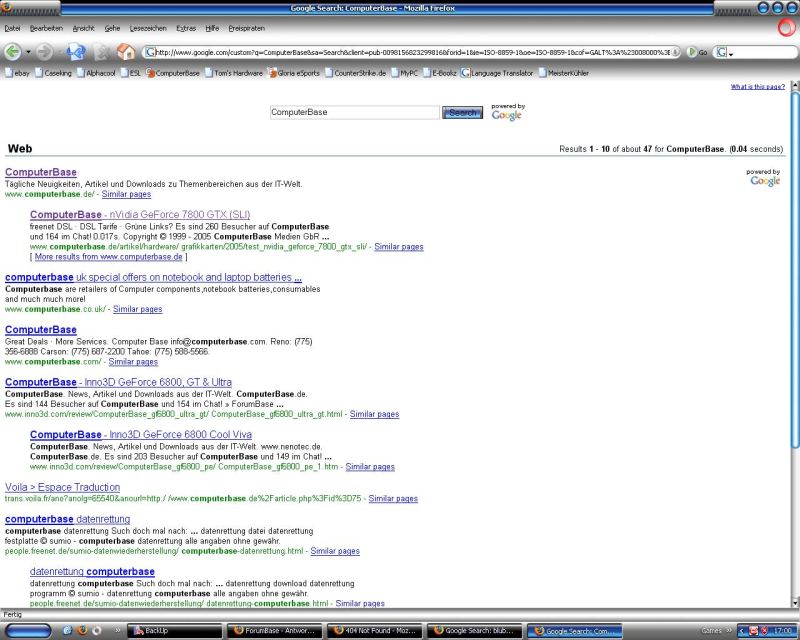Click the Google logo beside the results
800x640 pixels.
coord(765,181)
